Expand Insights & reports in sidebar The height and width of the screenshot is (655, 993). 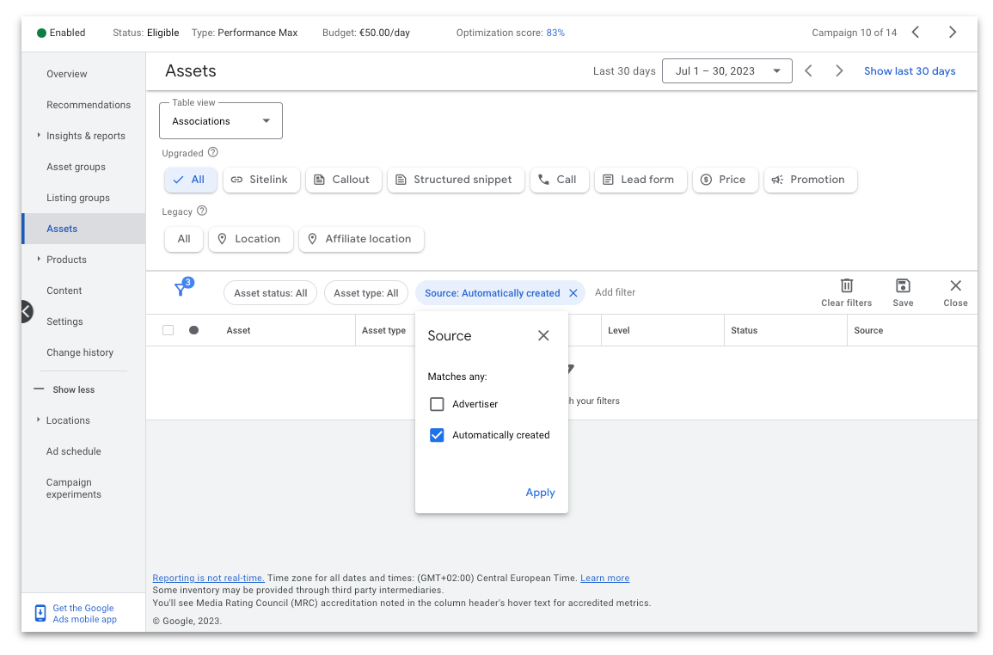[x=85, y=136]
